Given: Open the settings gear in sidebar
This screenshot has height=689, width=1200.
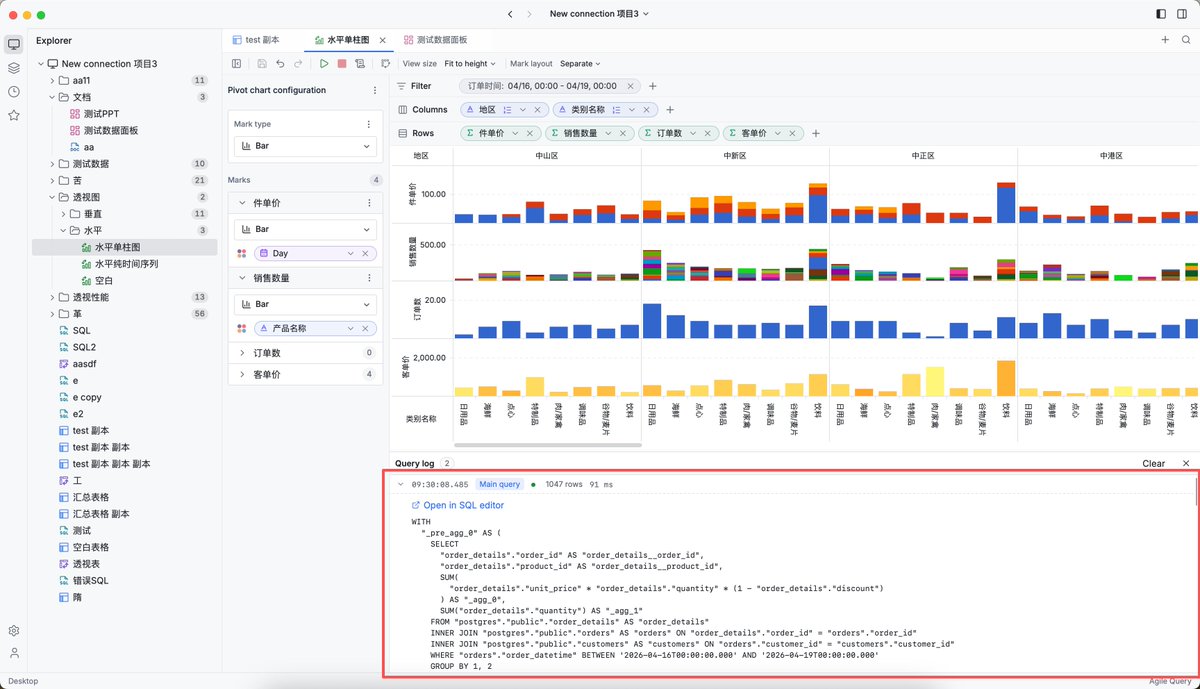Looking at the screenshot, I should pyautogui.click(x=14, y=631).
